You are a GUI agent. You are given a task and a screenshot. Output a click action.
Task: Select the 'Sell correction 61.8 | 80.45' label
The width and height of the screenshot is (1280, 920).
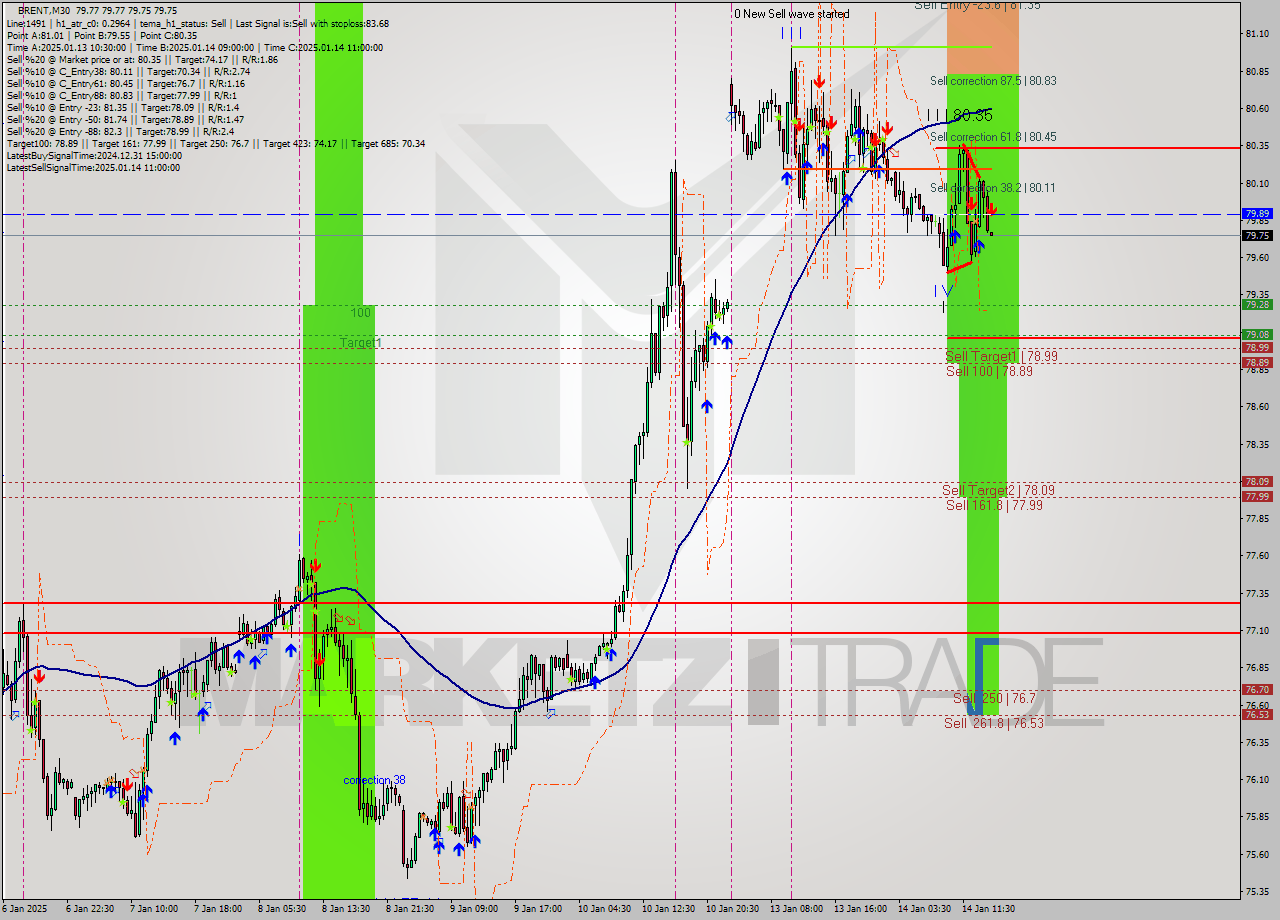993,137
